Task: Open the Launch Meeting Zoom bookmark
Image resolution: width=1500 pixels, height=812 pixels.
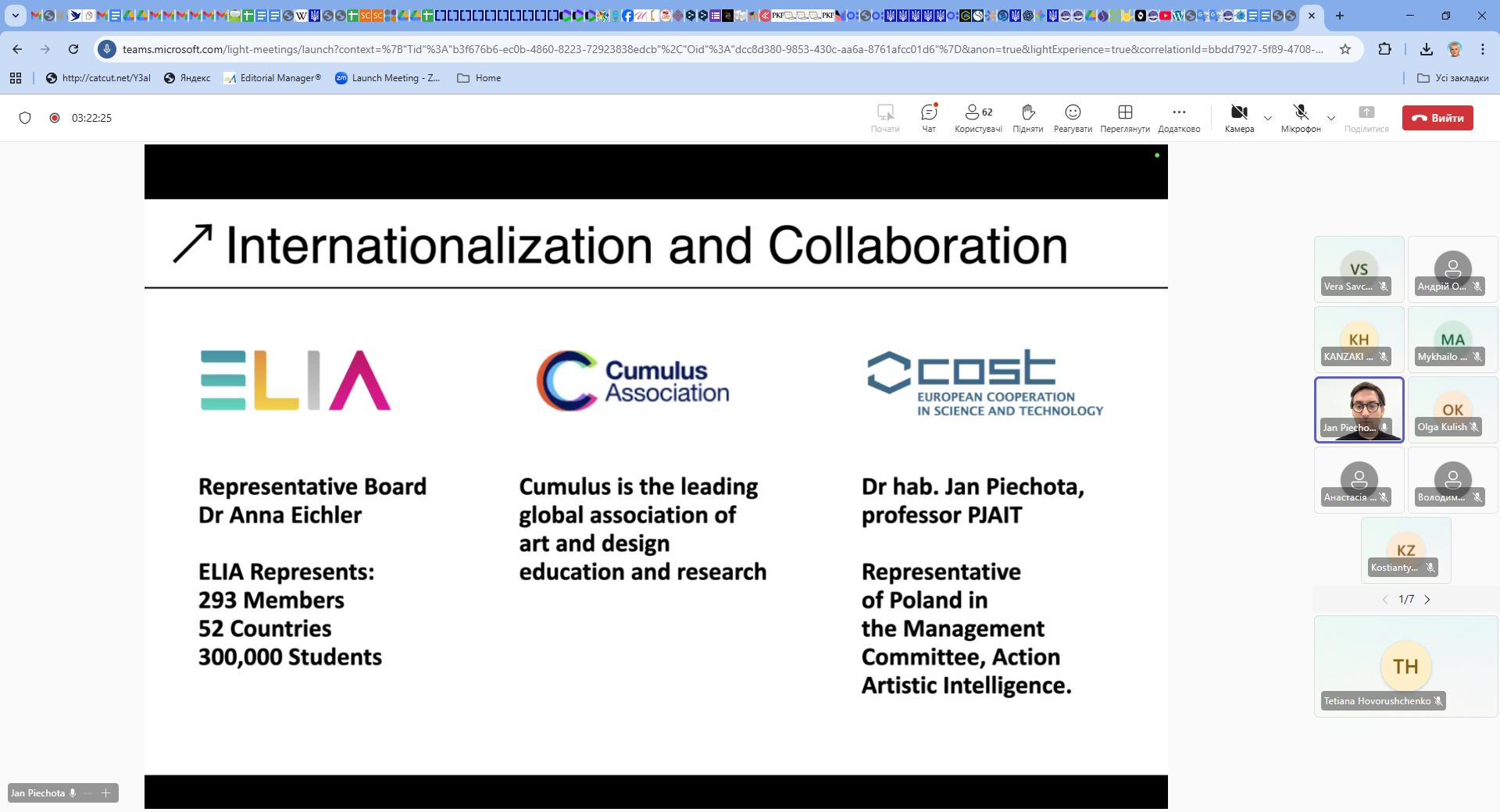Action: click(387, 78)
